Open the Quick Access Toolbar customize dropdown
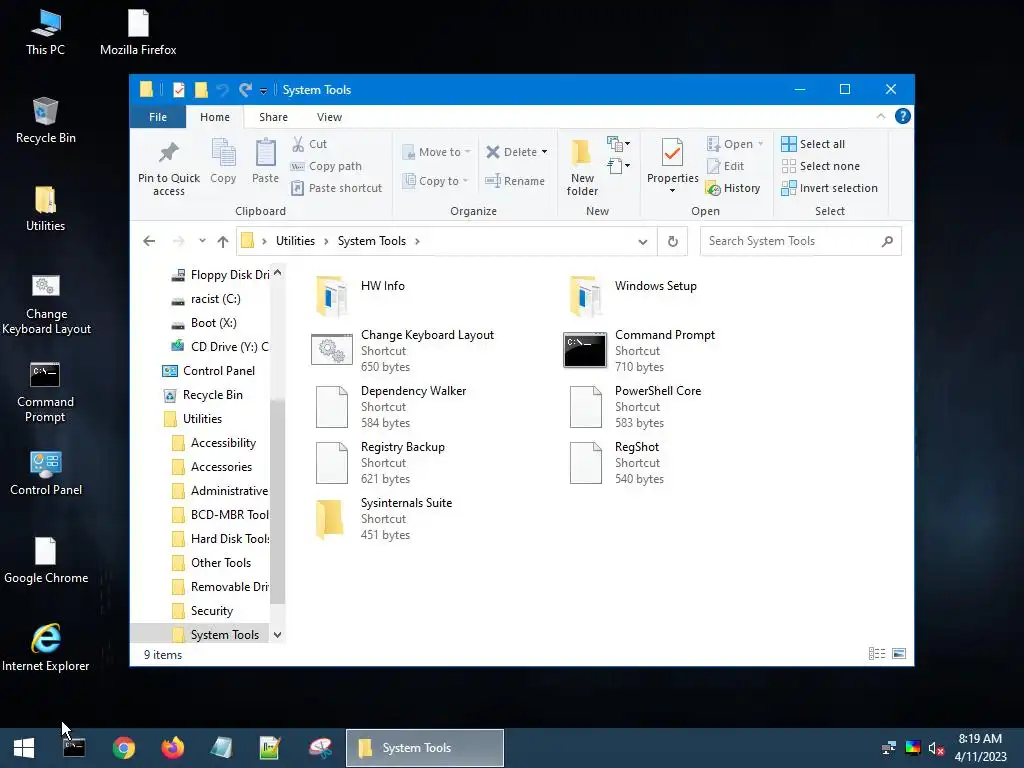This screenshot has height=768, width=1024. click(x=263, y=91)
